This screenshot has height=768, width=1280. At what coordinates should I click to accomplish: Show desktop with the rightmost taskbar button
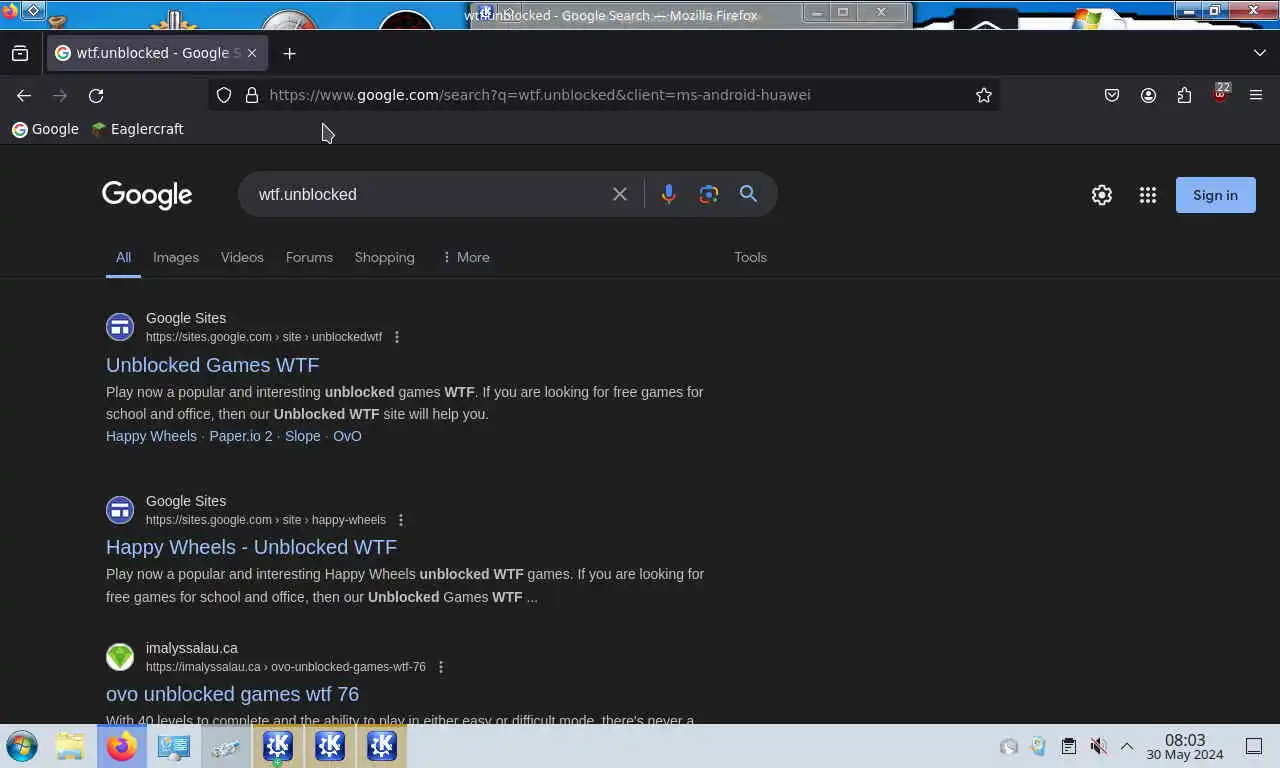(1254, 746)
